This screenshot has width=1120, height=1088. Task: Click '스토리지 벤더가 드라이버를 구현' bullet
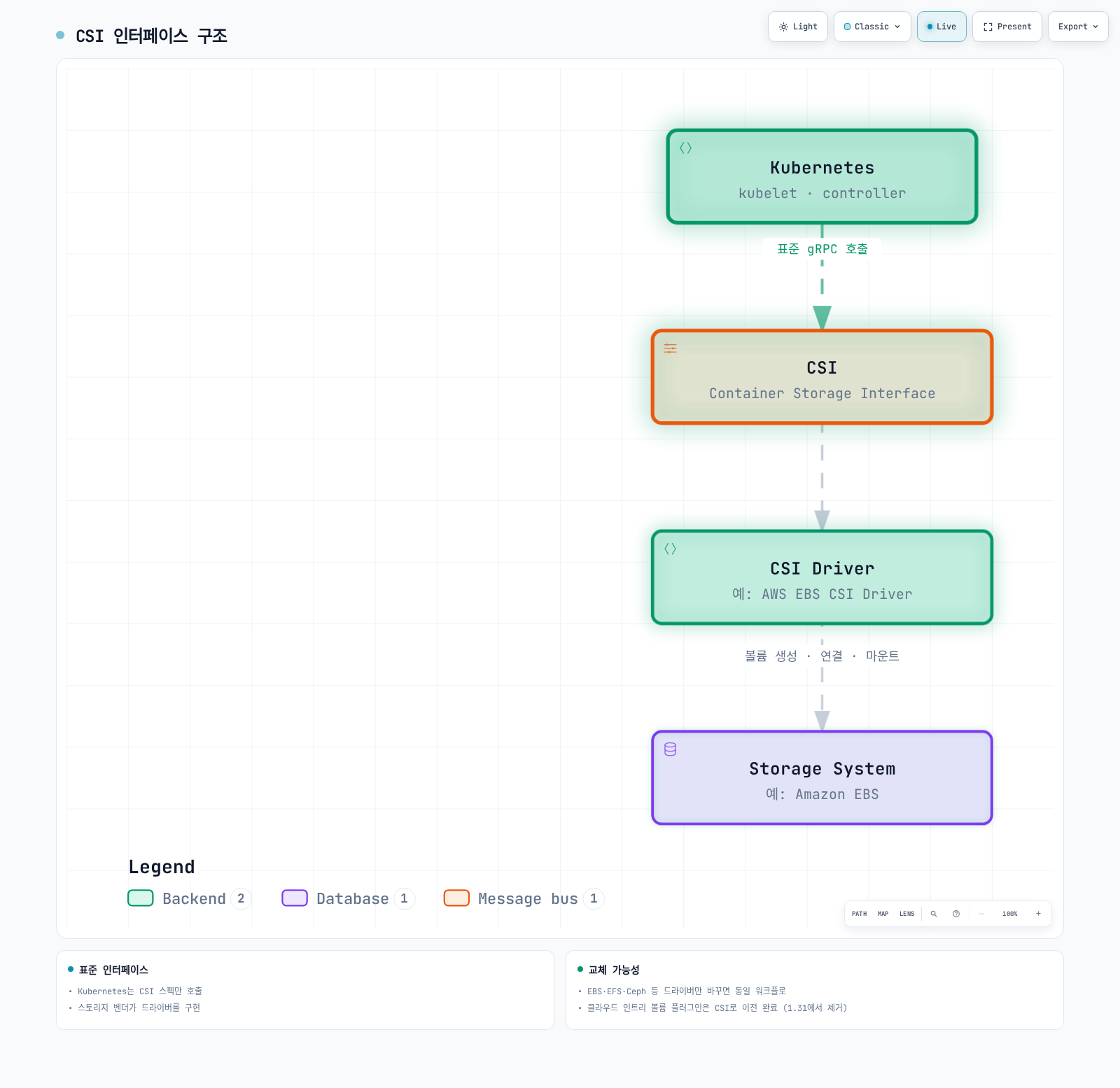[x=139, y=1008]
